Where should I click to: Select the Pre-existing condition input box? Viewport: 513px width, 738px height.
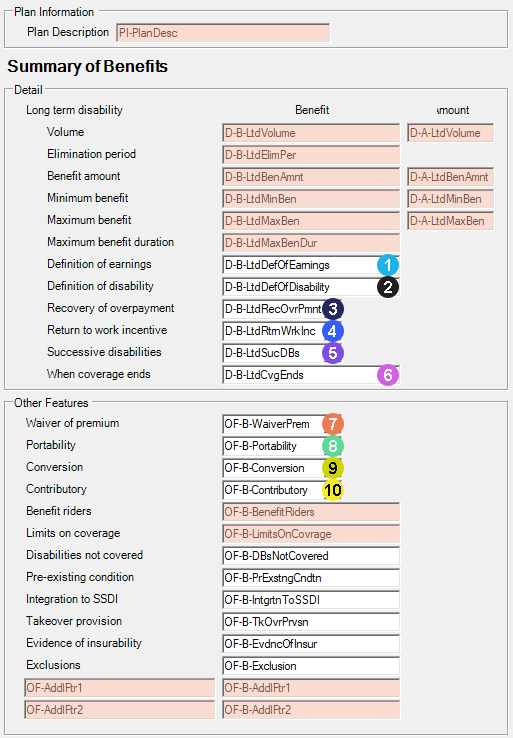[311, 578]
